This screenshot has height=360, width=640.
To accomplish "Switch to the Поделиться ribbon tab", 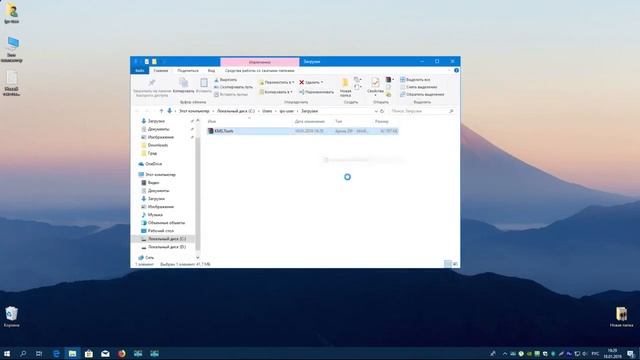I will point(188,71).
